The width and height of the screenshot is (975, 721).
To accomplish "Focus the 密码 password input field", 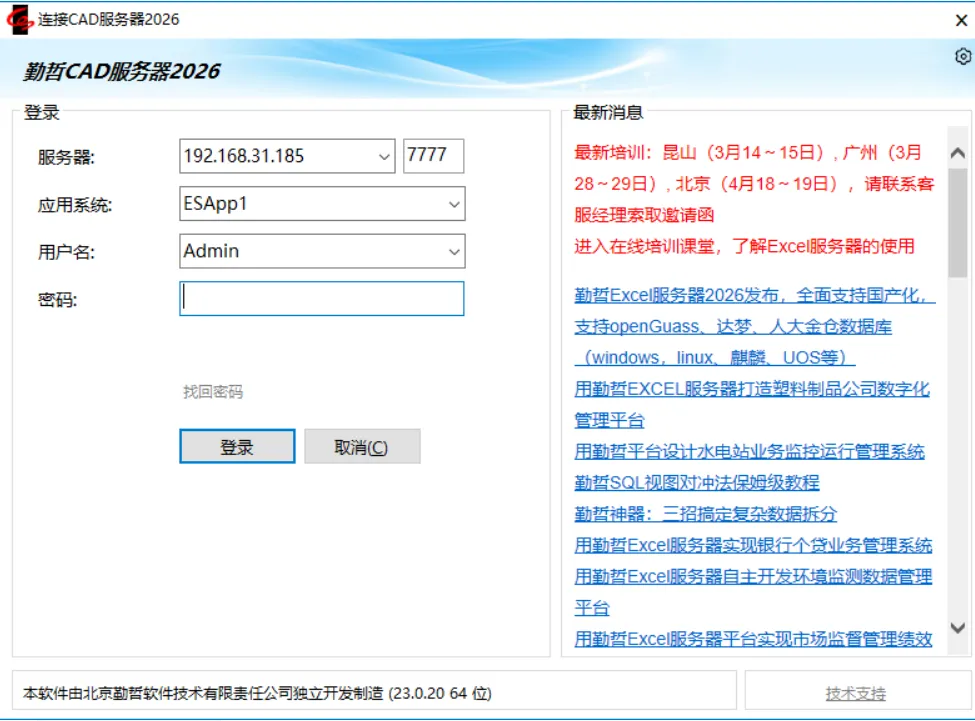I will point(321,299).
